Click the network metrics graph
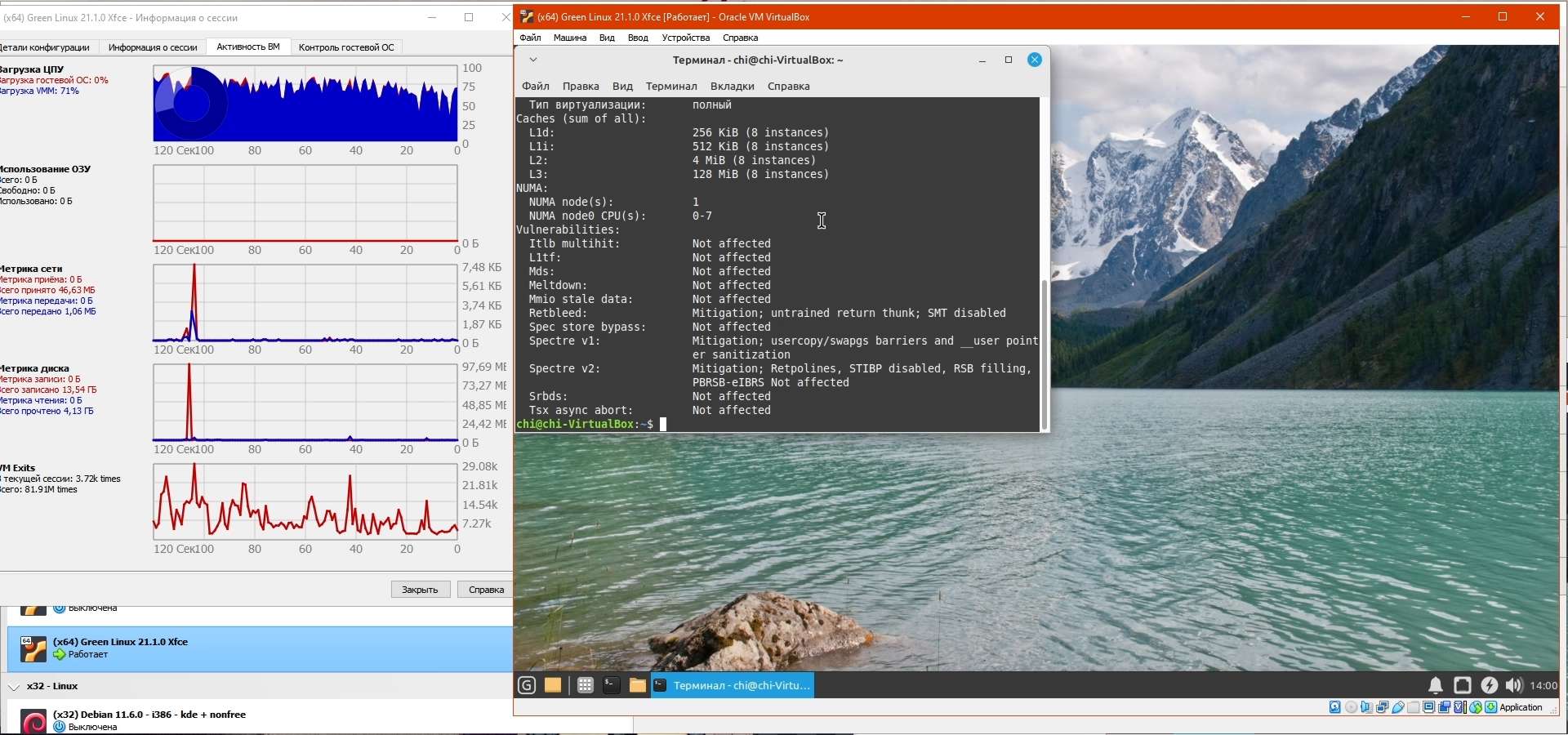Viewport: 1568px width, 735px height. tap(305, 303)
